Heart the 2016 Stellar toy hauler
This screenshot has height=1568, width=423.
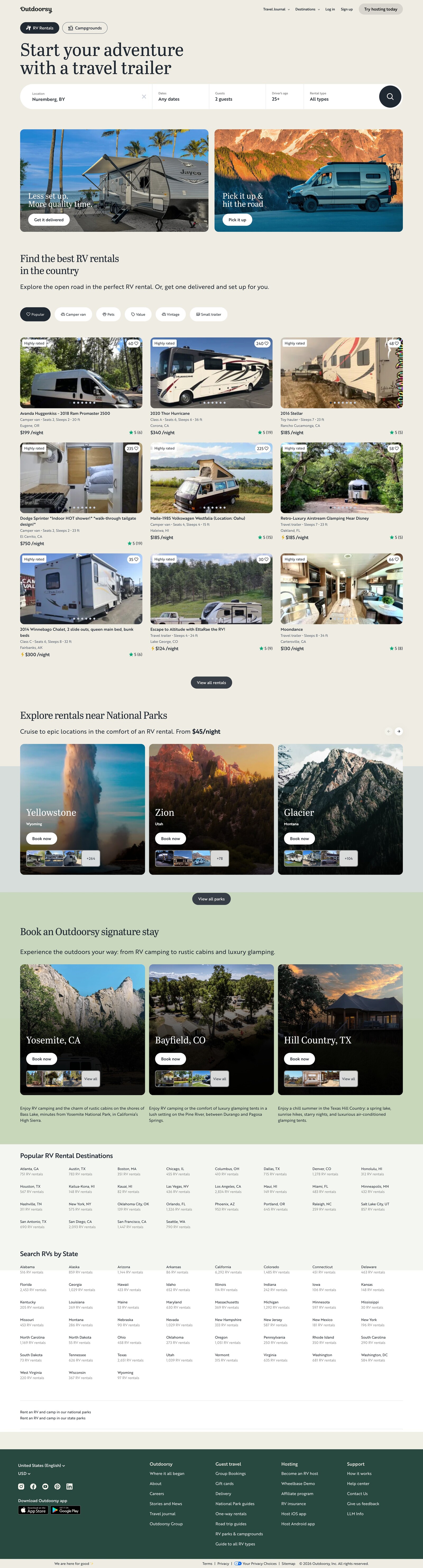pos(394,343)
